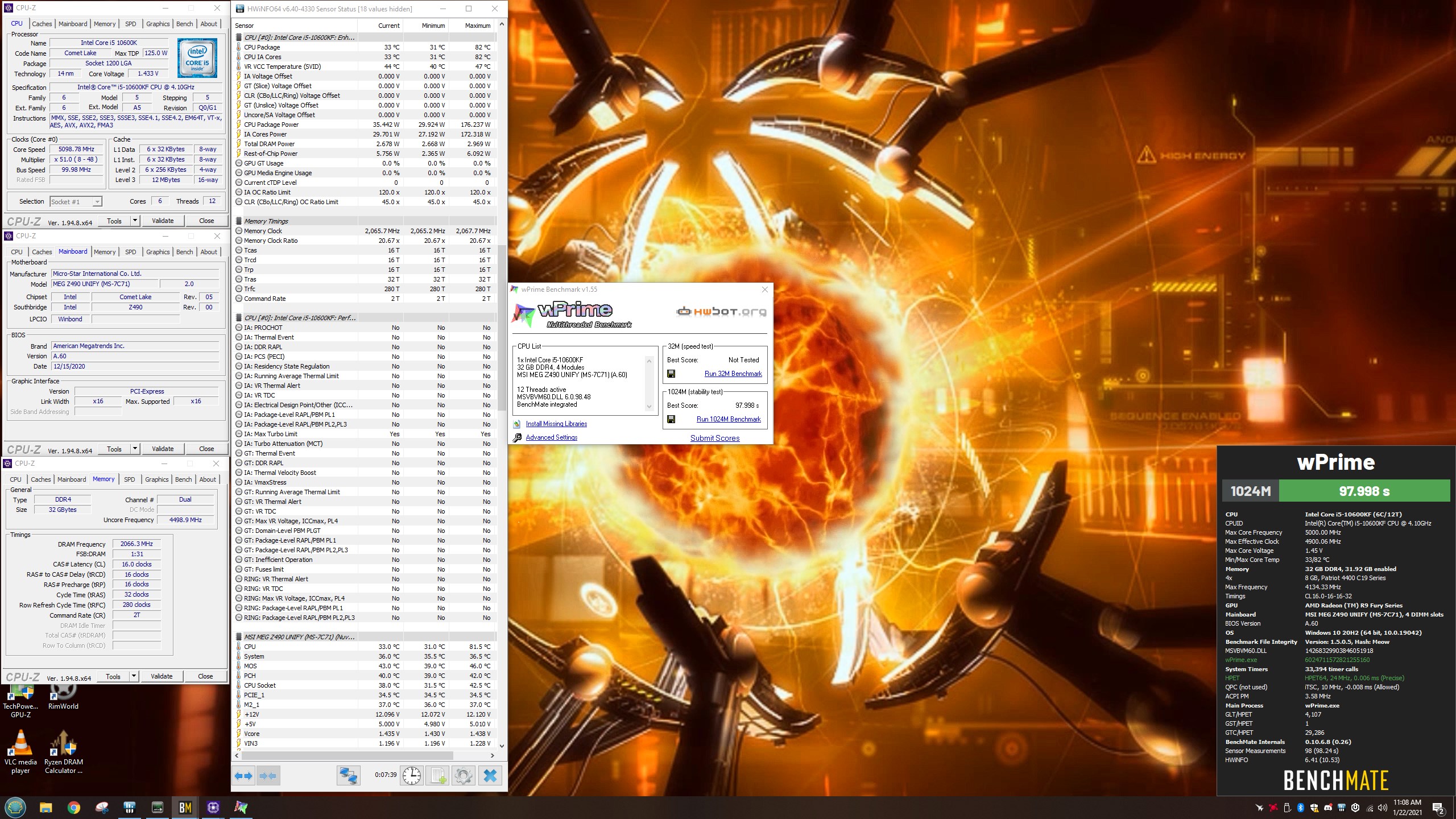Image resolution: width=1456 pixels, height=819 pixels.
Task: Click HWiNFO vertical scrollbar thumb
Action: click(x=502, y=327)
